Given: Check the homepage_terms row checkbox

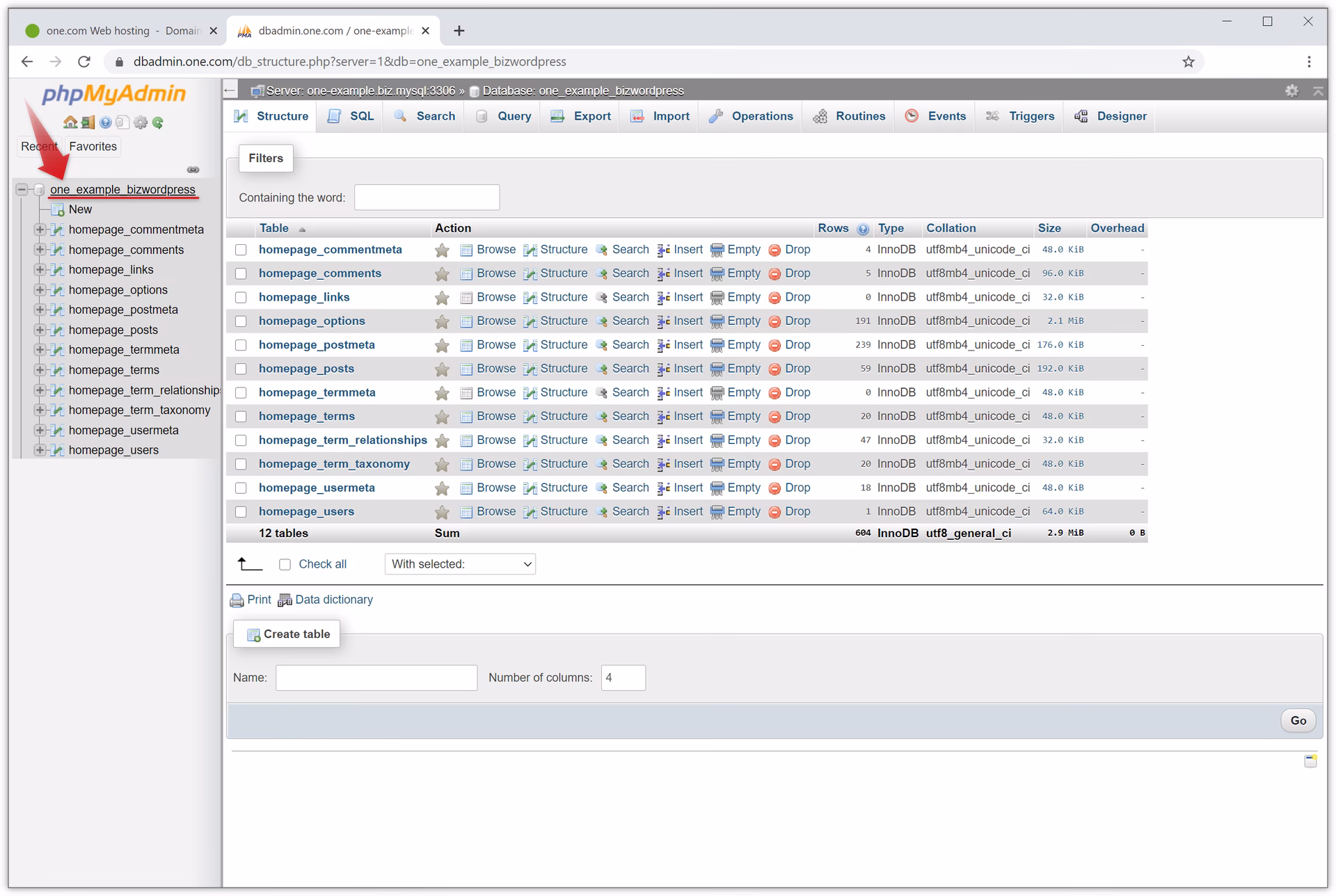Looking at the screenshot, I should 241,417.
